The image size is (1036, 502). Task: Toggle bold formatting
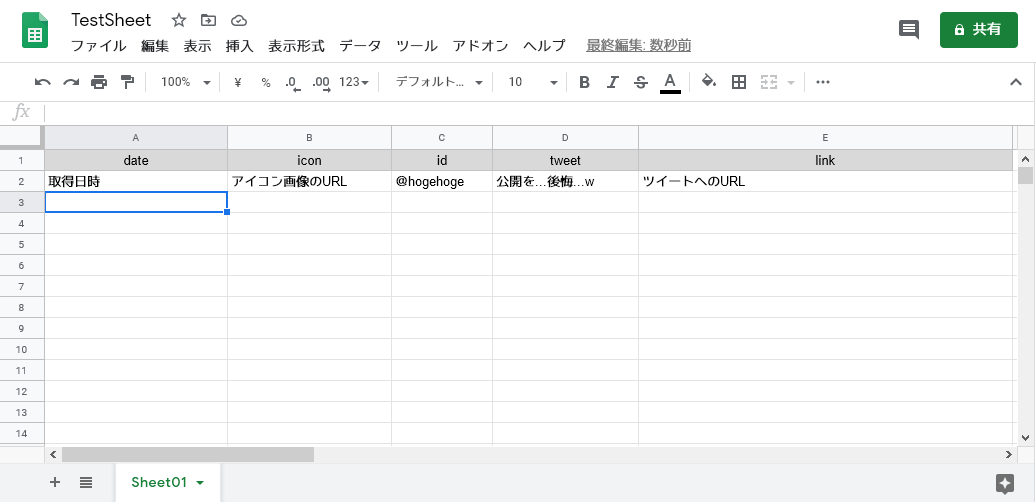click(584, 82)
